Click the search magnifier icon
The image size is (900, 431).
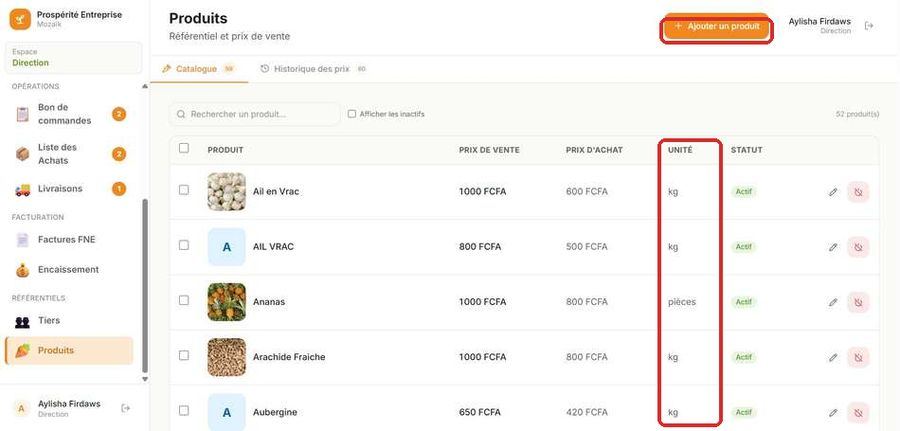click(181, 114)
